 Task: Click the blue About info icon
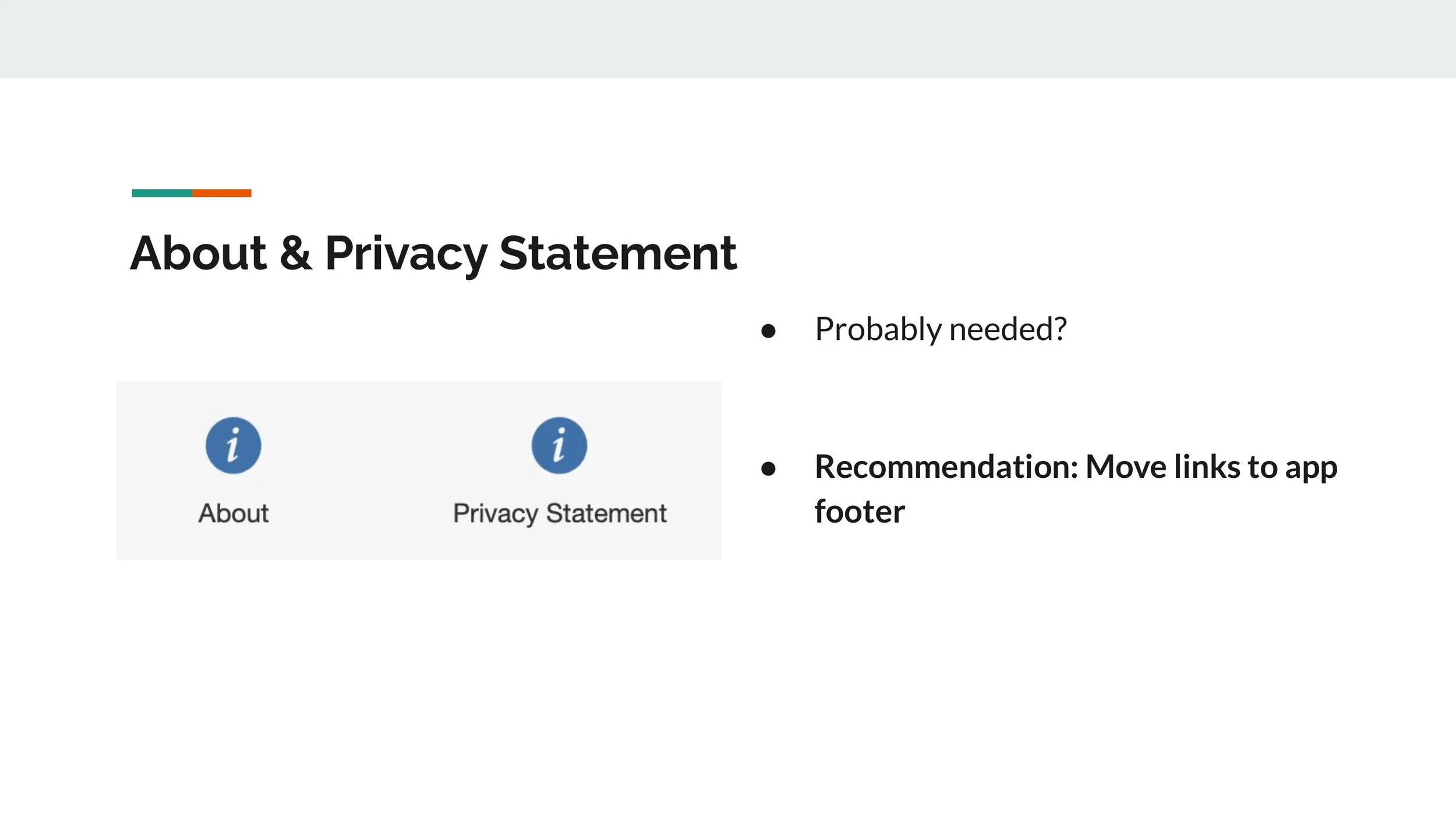point(234,445)
